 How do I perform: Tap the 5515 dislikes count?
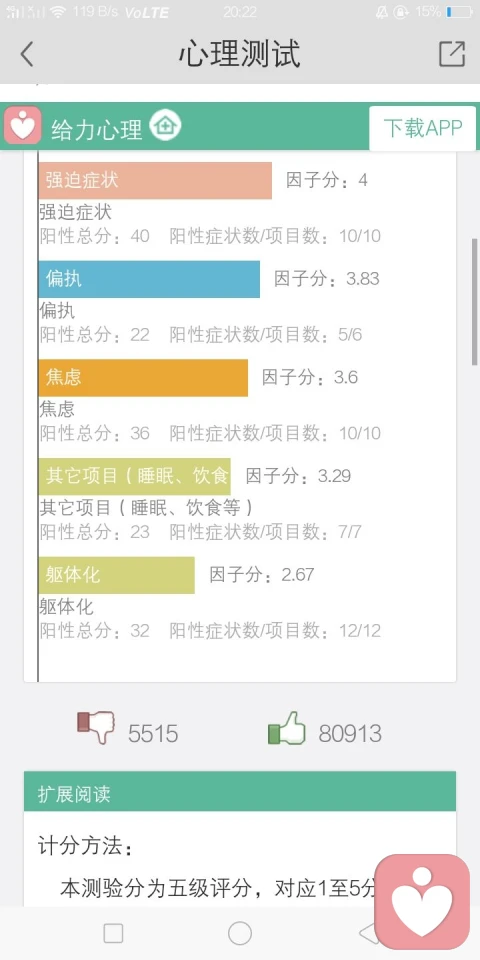pos(153,733)
